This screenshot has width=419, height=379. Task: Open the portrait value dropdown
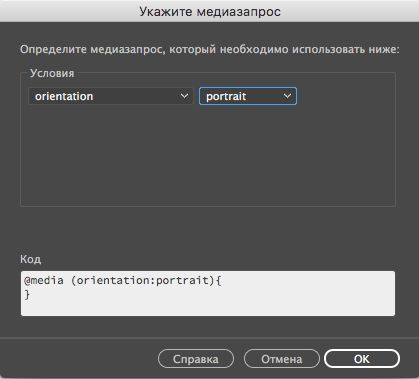tap(248, 96)
